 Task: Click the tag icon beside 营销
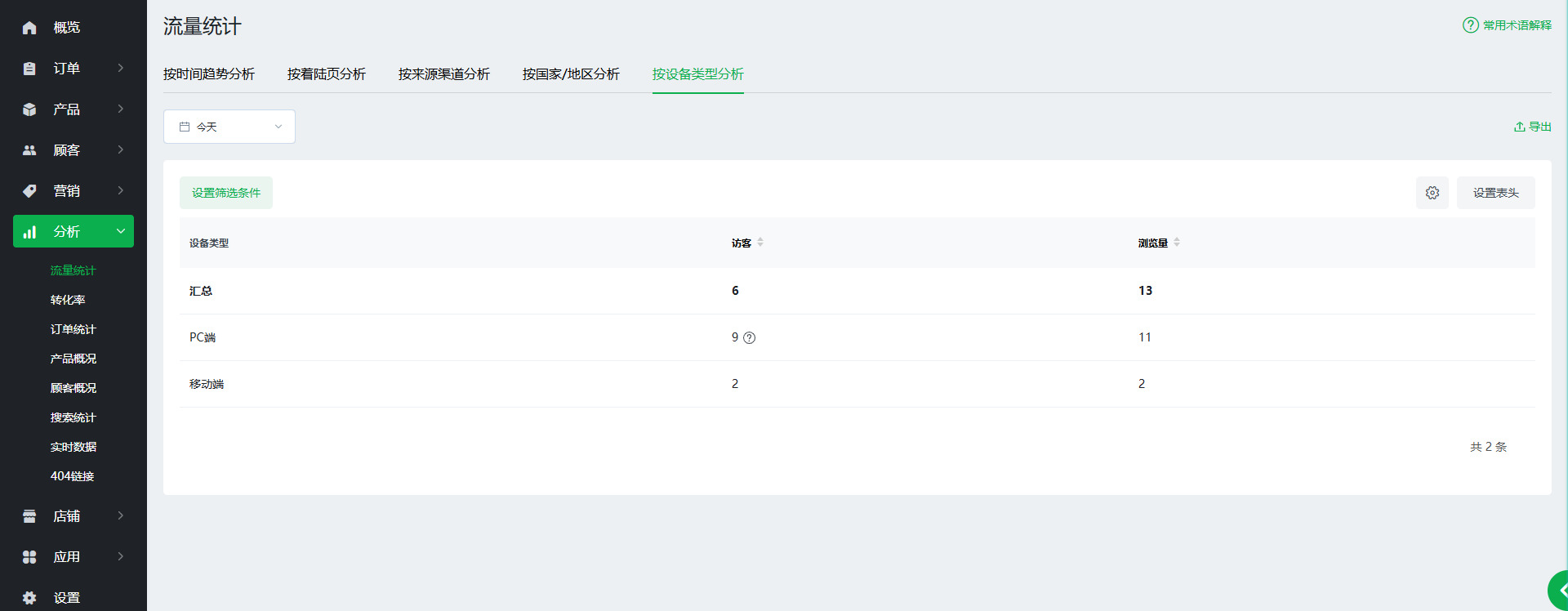click(x=29, y=191)
